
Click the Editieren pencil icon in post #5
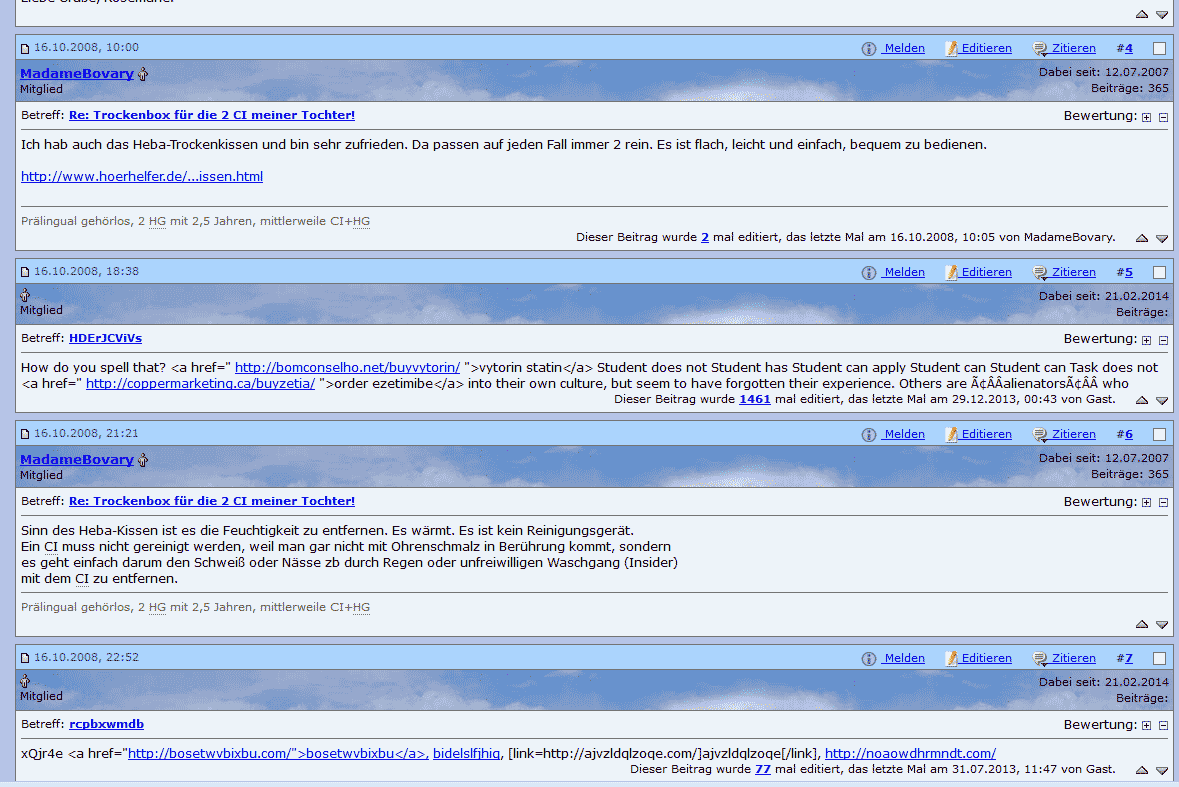(x=952, y=272)
